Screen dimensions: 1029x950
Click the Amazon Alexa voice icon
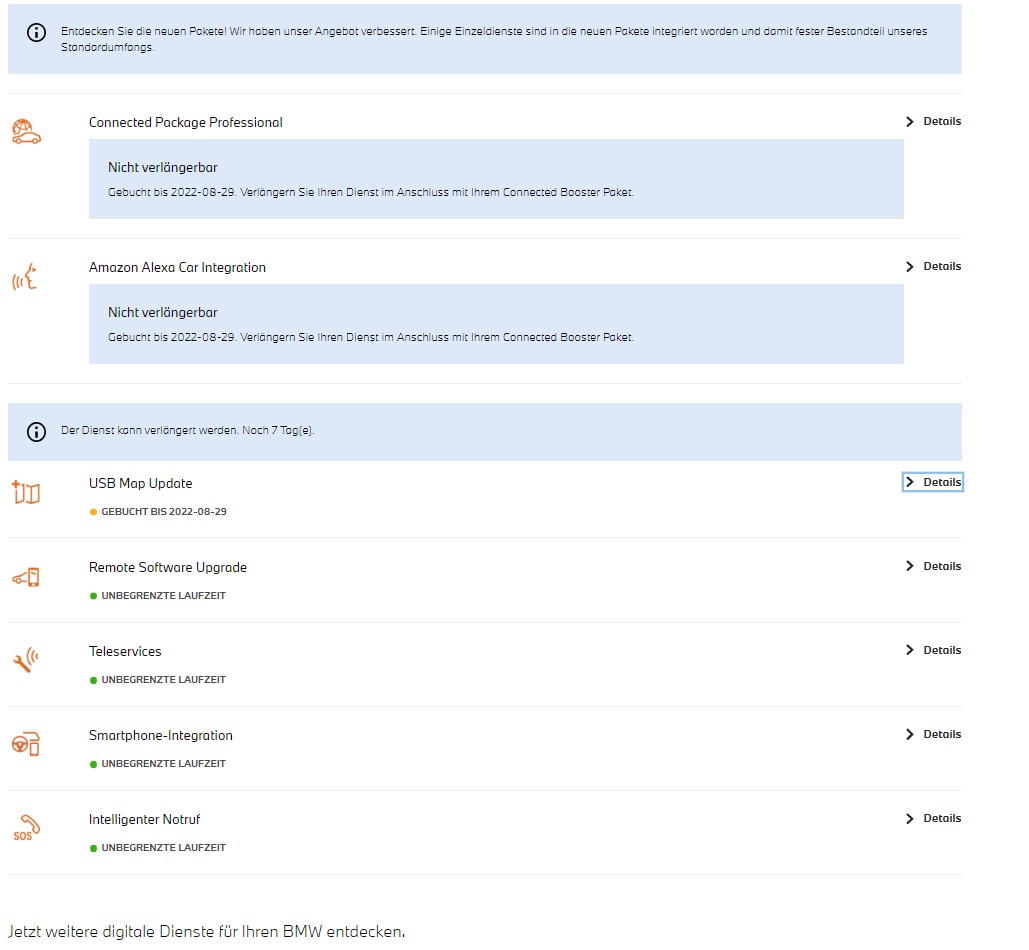click(25, 277)
